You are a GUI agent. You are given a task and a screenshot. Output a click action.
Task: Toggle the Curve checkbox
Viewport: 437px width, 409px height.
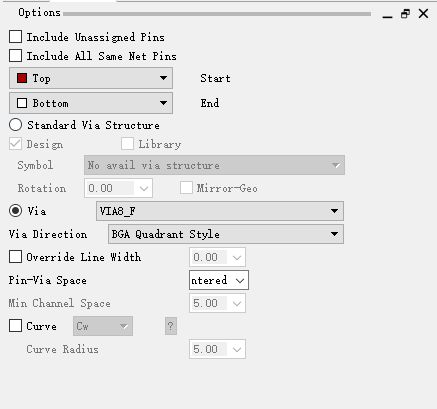click(x=15, y=326)
